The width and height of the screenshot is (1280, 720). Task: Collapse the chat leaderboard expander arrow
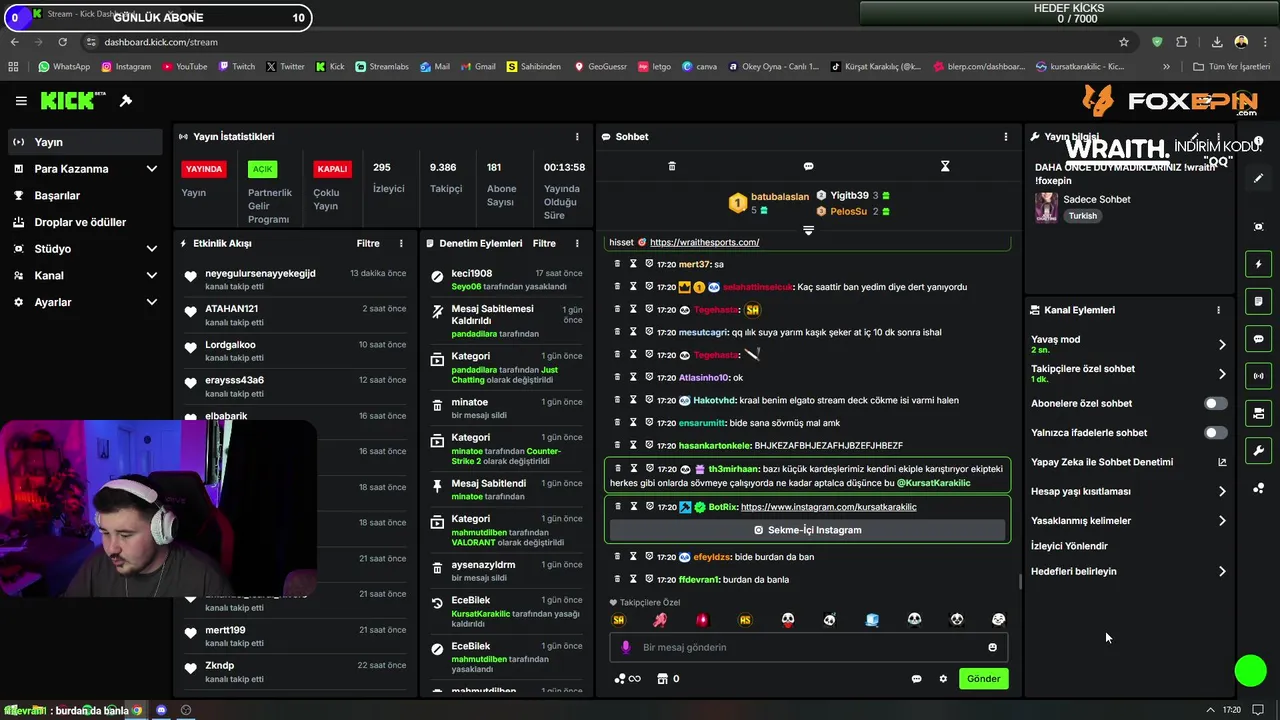click(x=808, y=230)
